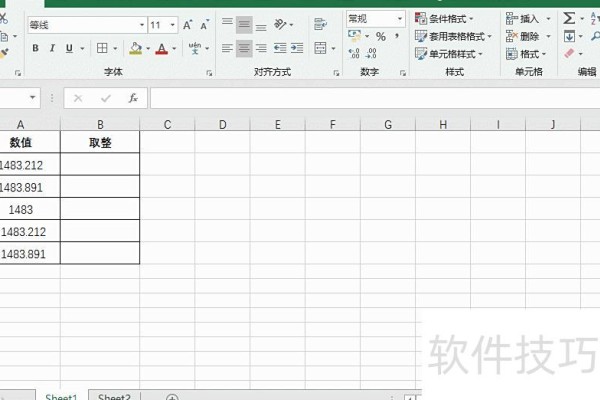This screenshot has width=600, height=400.
Task: Toggle italic formatting
Action: click(52, 48)
